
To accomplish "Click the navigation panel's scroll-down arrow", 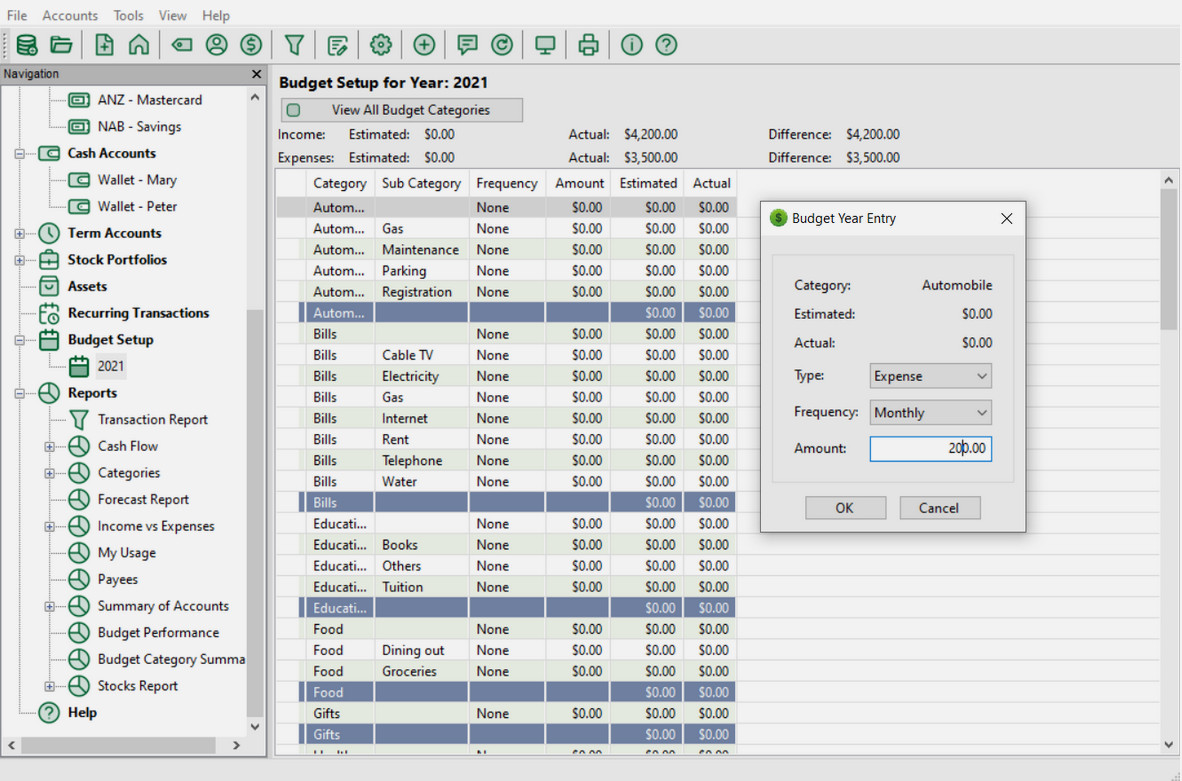I will click(x=255, y=727).
